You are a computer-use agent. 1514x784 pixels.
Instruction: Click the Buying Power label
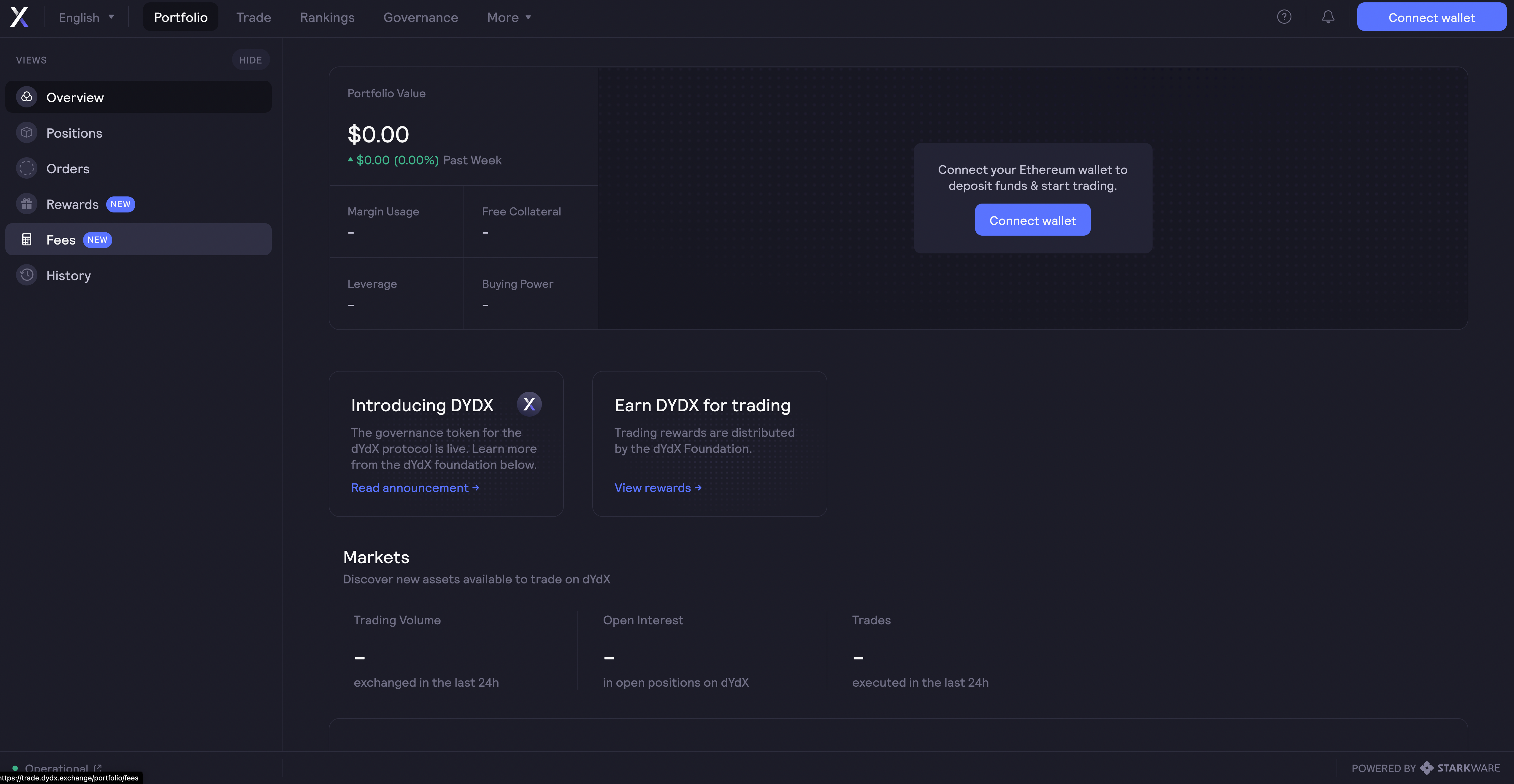click(517, 284)
